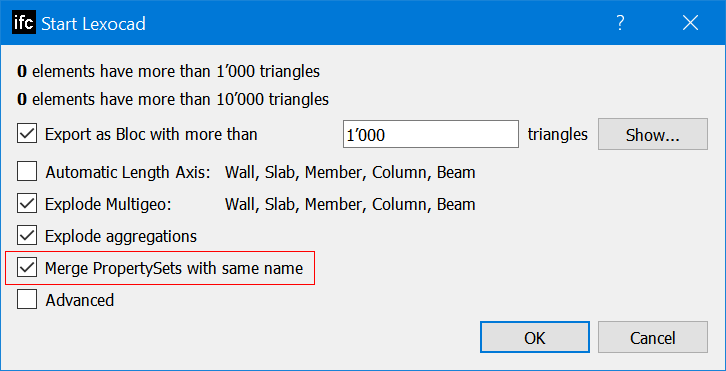Cancel the Start Lexocad dialog
726x371 pixels.
click(x=652, y=337)
